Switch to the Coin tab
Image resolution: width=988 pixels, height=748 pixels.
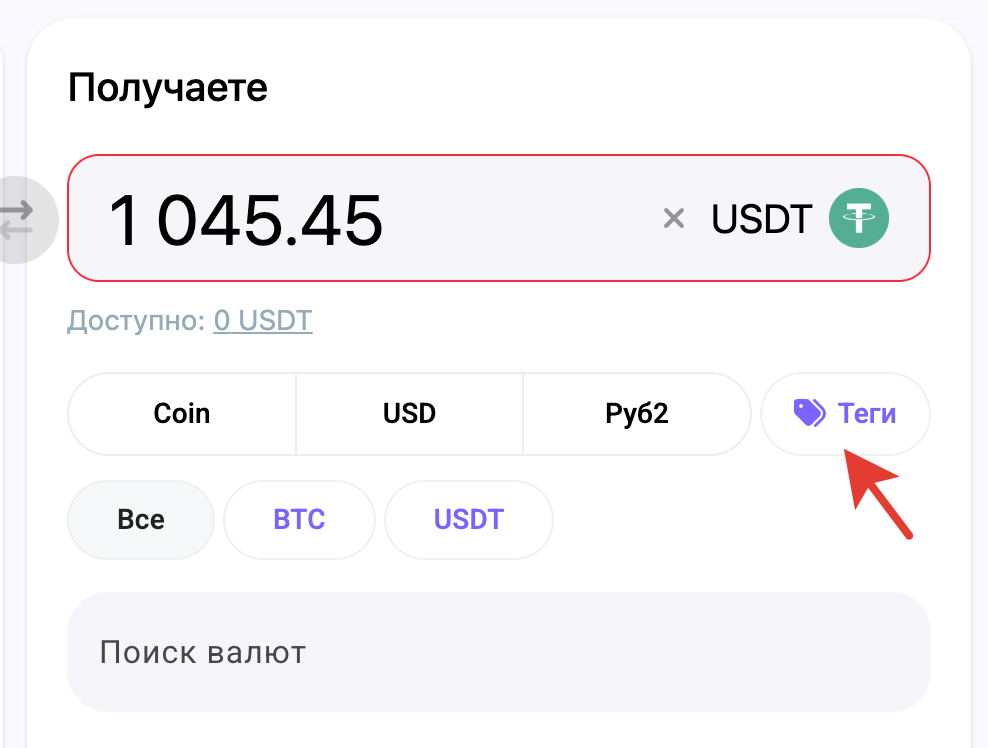(181, 413)
